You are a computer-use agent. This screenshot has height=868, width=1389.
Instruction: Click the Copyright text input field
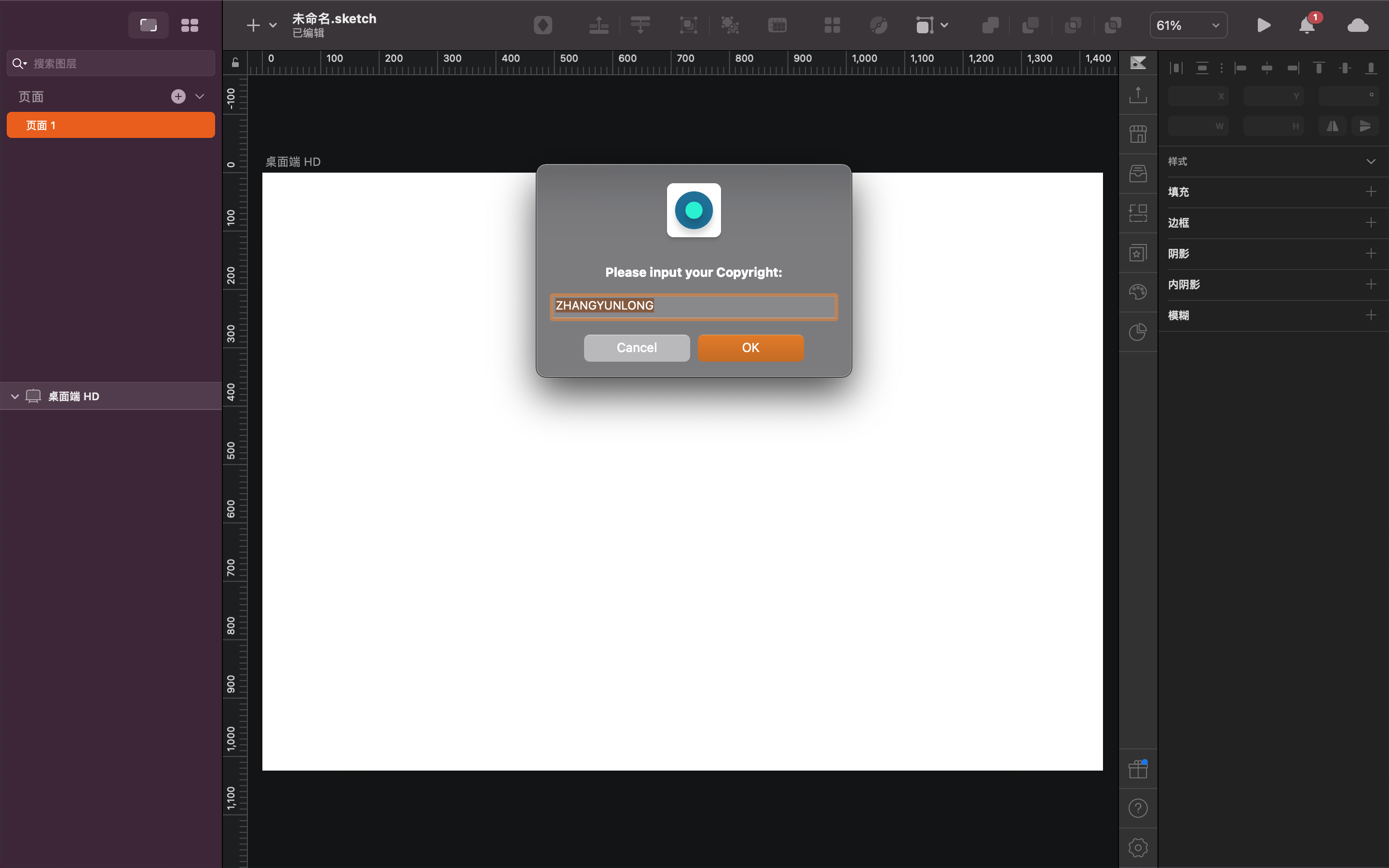(694, 306)
